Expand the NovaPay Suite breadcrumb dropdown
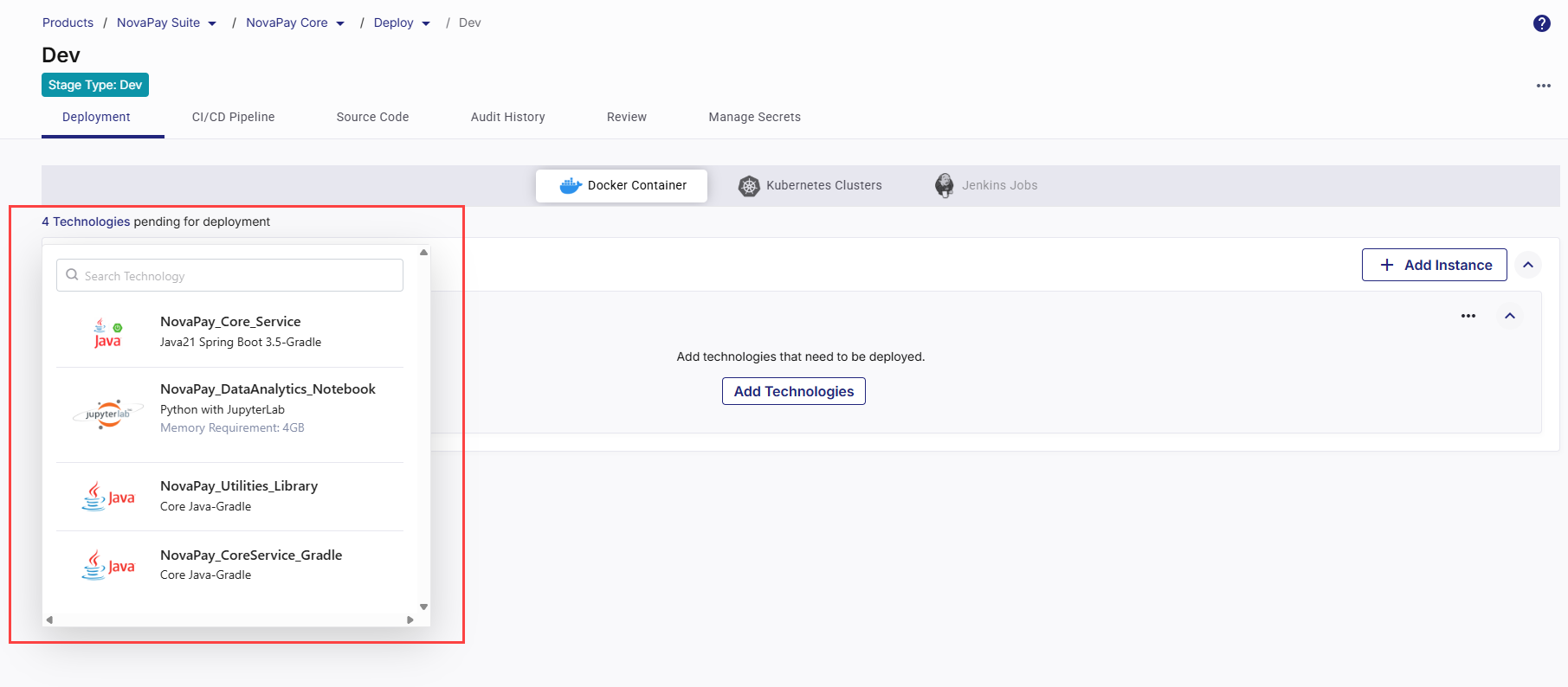Screen dimensions: 1568x687 [x=212, y=24]
